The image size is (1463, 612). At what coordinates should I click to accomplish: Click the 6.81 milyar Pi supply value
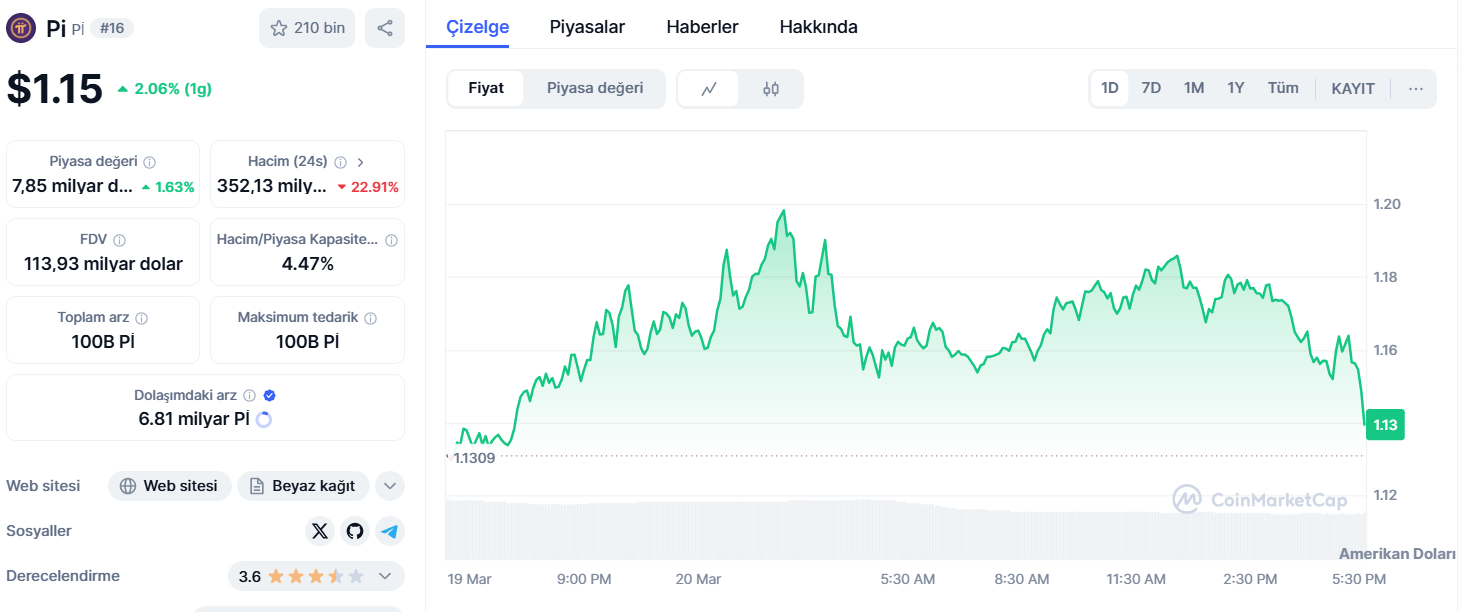tap(194, 419)
